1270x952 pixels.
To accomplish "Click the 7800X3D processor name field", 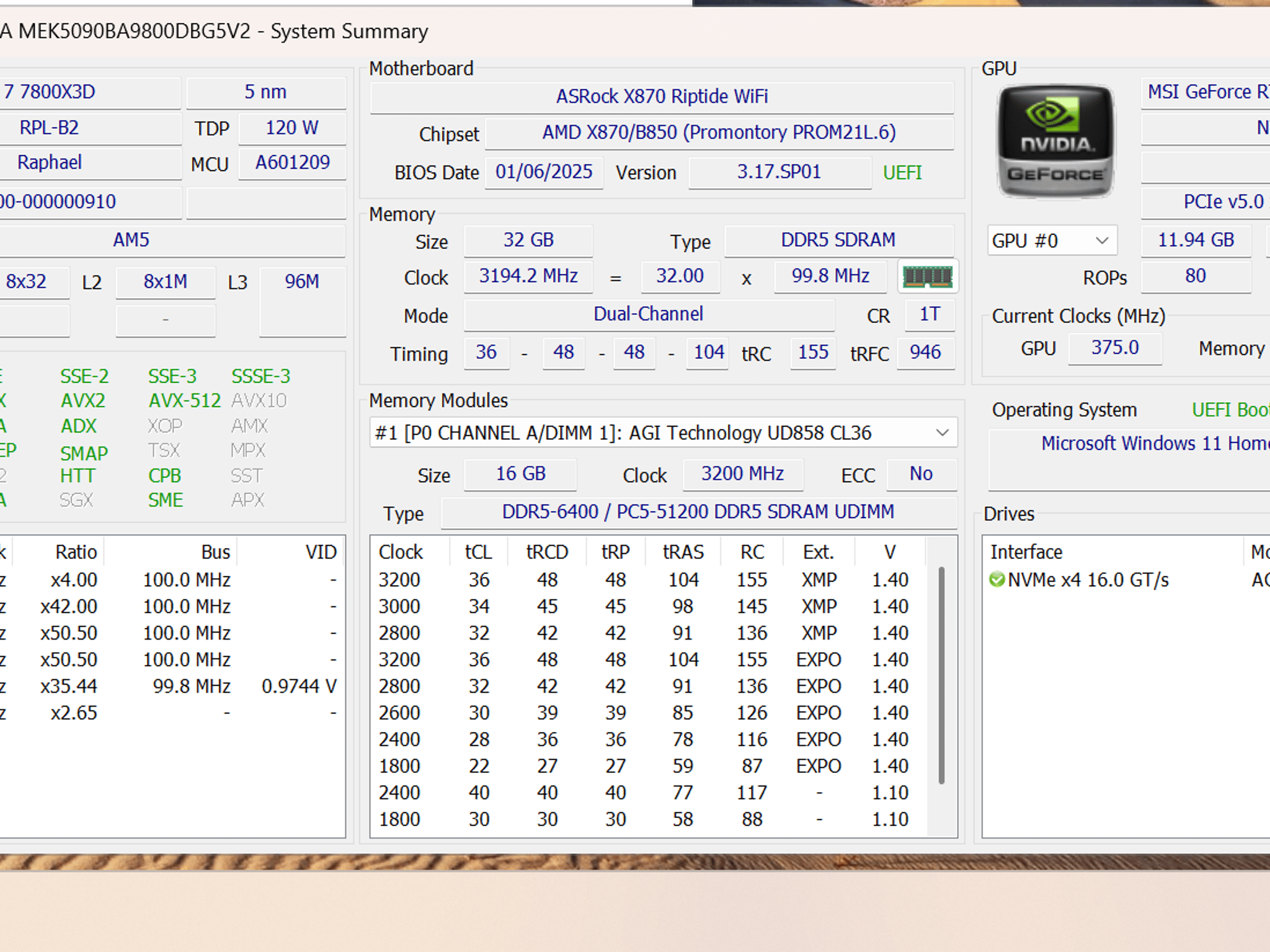I will coord(89,93).
